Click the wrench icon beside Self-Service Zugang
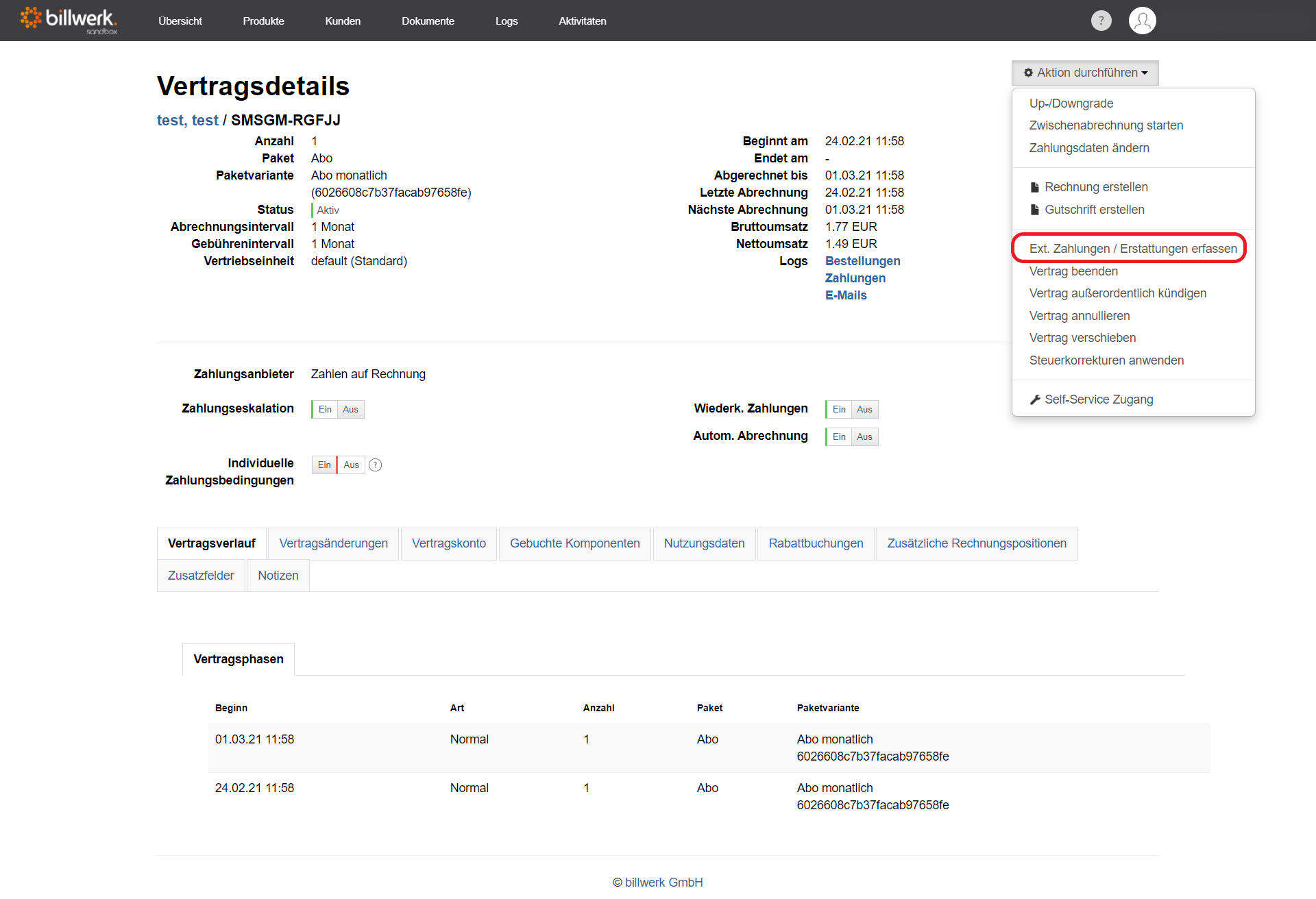 point(1035,399)
